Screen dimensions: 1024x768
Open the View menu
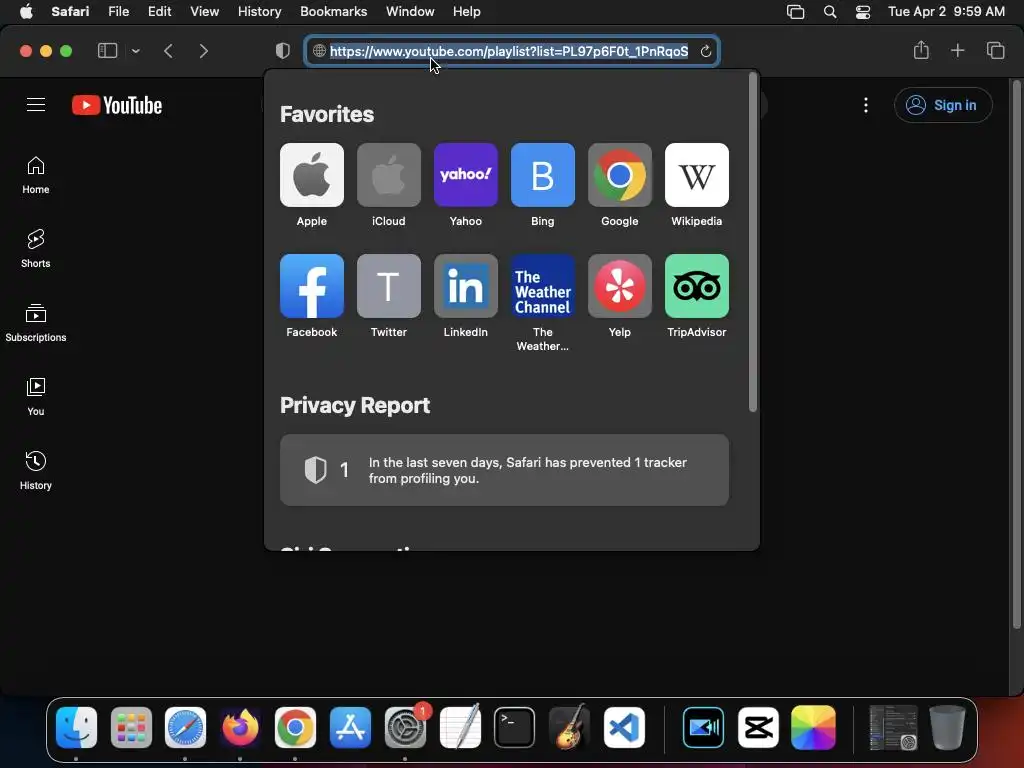204,12
